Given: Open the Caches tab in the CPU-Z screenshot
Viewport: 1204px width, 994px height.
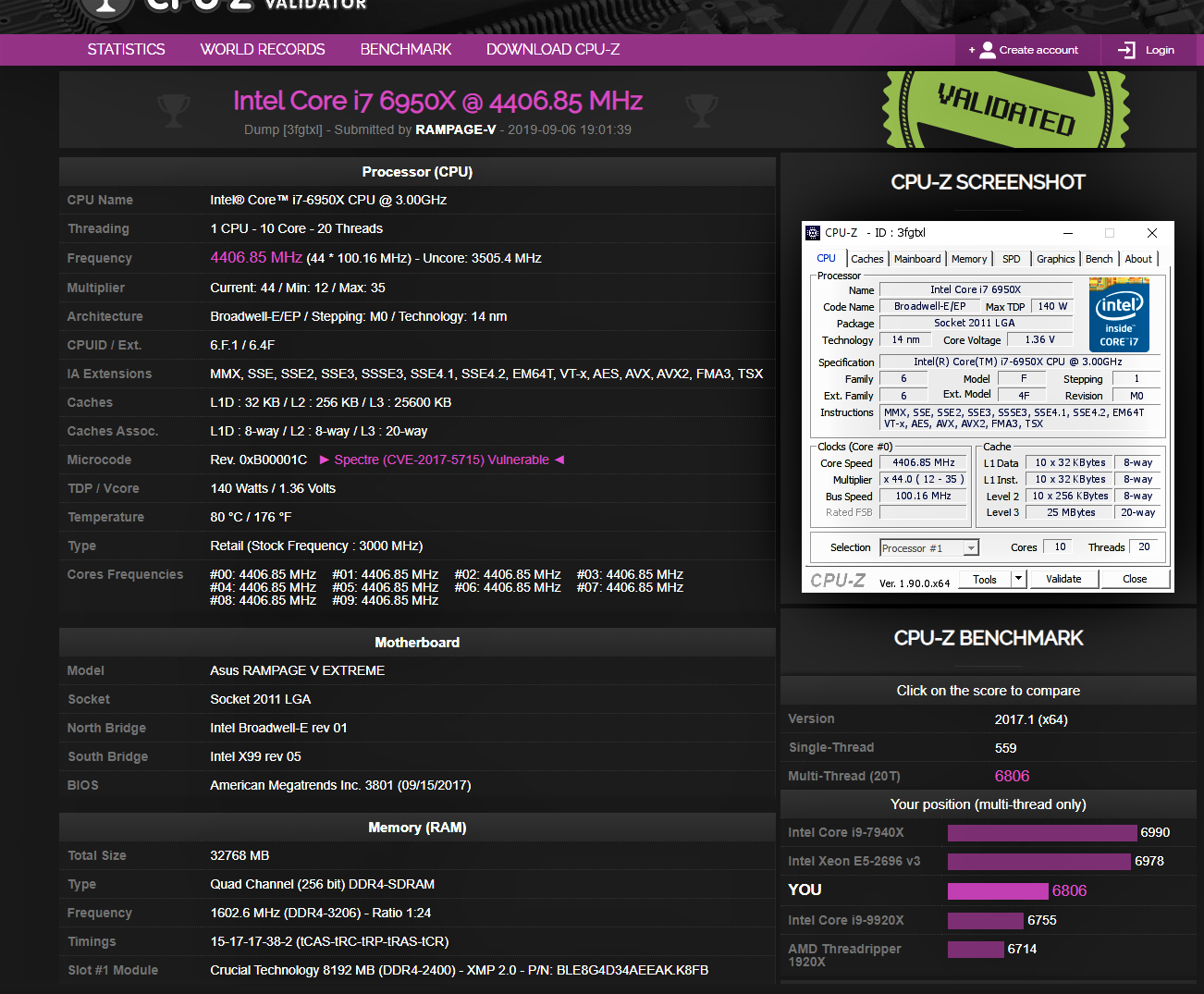Looking at the screenshot, I should click(x=867, y=259).
